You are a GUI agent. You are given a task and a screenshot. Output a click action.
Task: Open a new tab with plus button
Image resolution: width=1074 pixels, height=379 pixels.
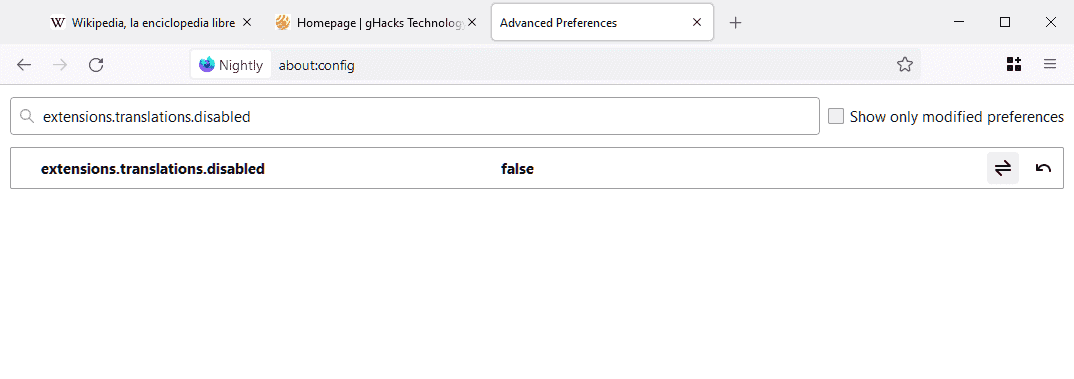pos(735,23)
